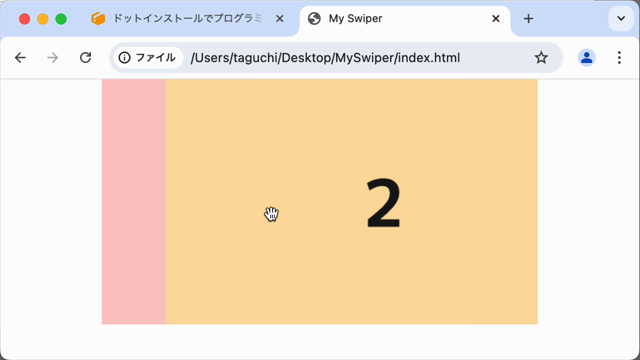The image size is (640, 360).
Task: Reload the current page
Action: pyautogui.click(x=85, y=58)
